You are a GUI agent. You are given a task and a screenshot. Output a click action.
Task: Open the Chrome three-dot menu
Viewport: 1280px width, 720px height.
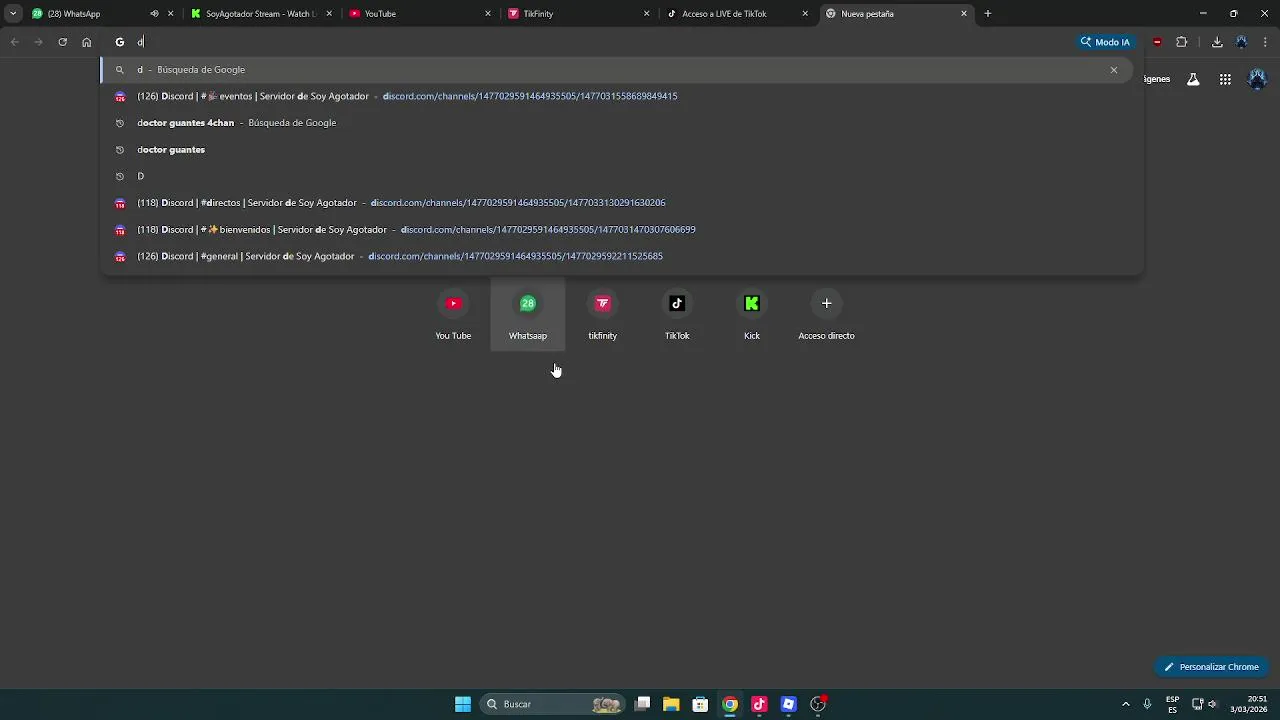coord(1266,42)
